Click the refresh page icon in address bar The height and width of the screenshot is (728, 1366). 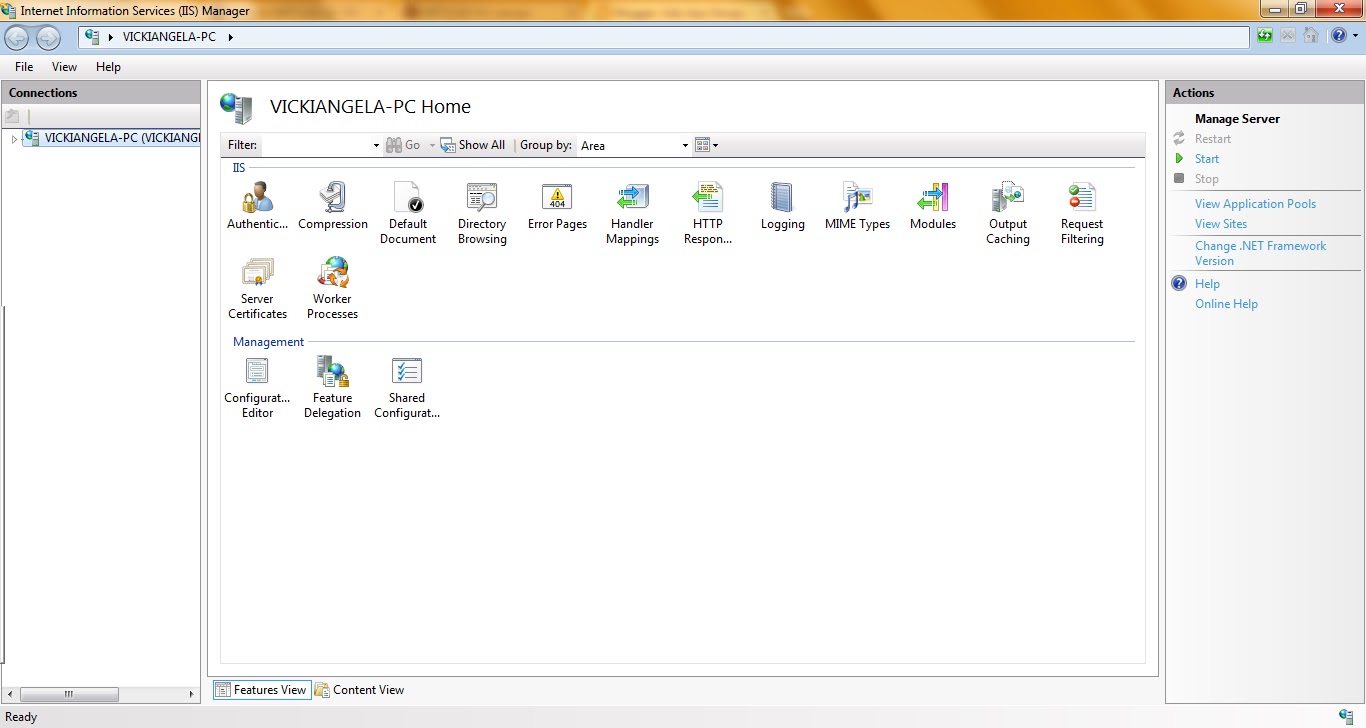coord(1265,36)
